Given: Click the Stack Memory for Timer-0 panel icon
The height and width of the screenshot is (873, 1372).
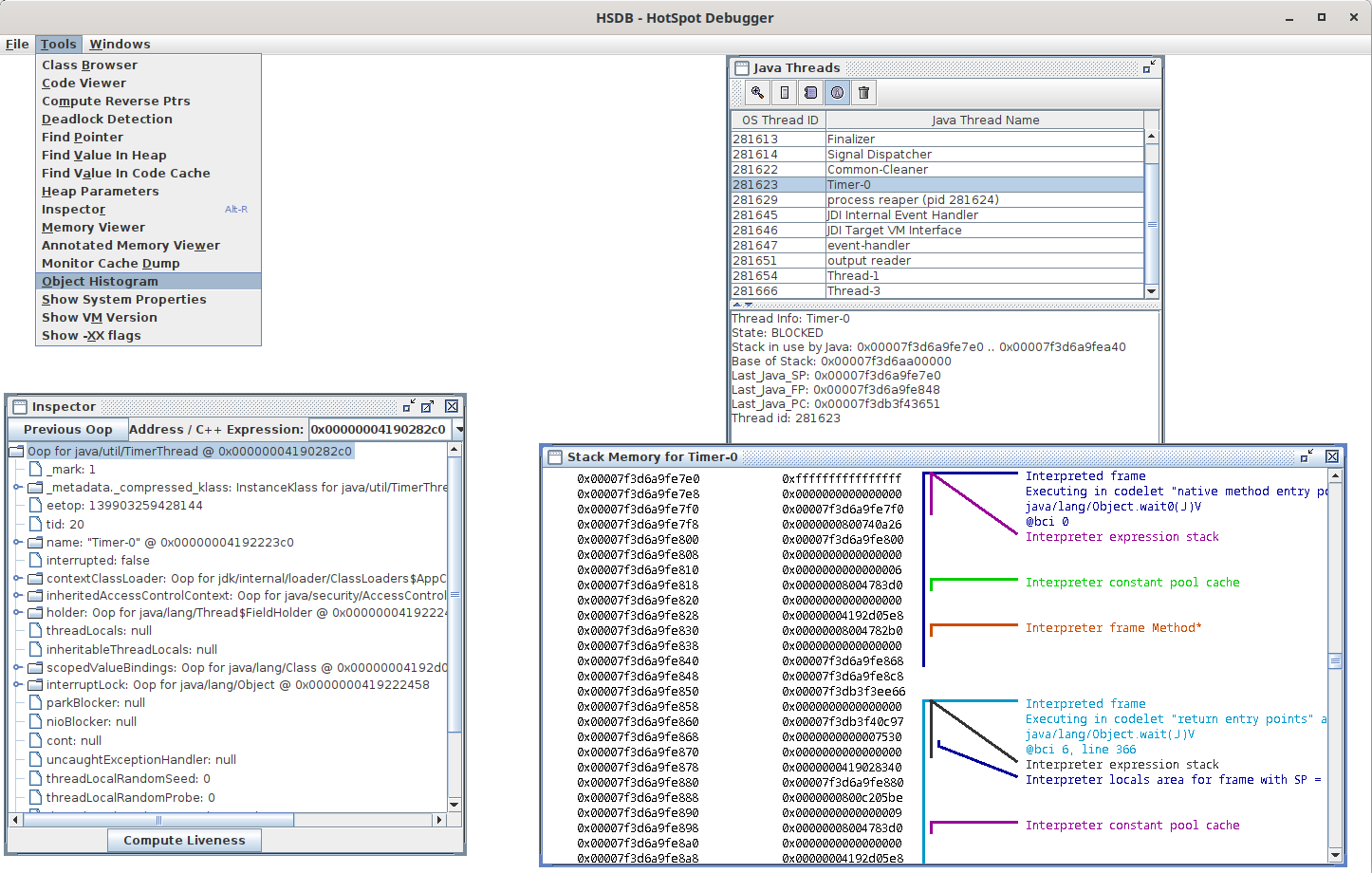Looking at the screenshot, I should point(555,456).
